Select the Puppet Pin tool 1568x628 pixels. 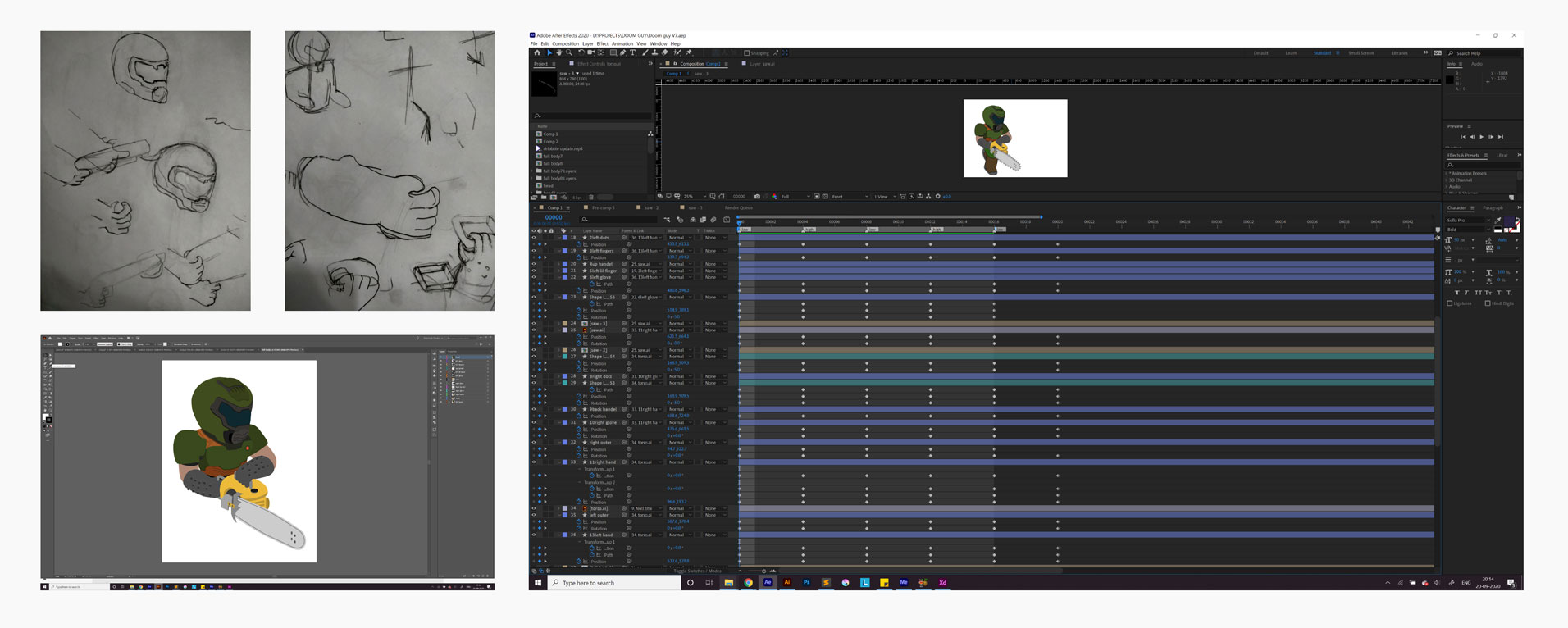[689, 52]
